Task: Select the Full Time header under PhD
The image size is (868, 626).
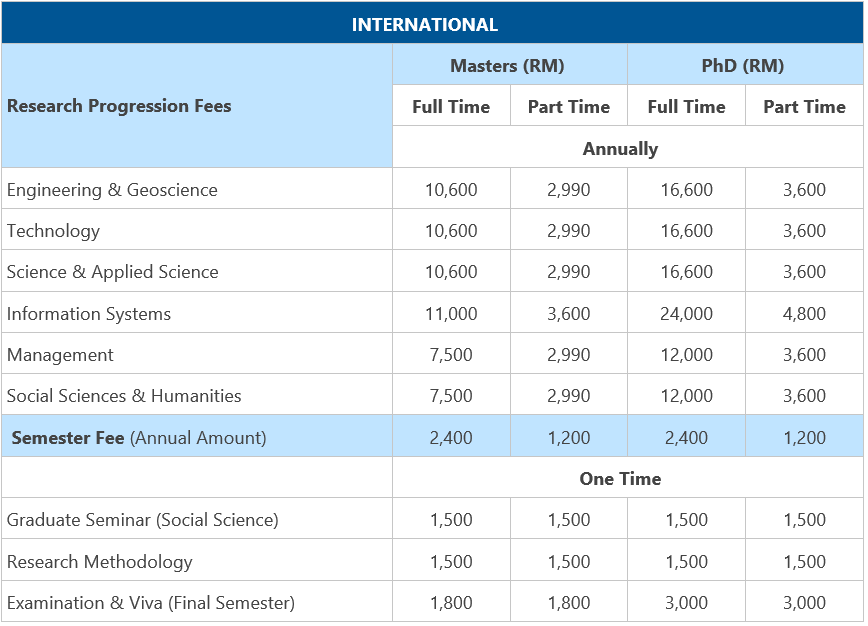Action: pos(686,106)
